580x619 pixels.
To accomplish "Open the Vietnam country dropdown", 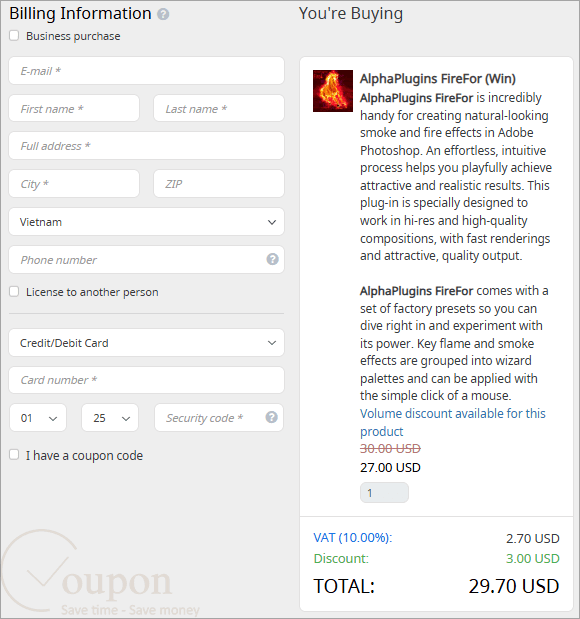I will (146, 222).
